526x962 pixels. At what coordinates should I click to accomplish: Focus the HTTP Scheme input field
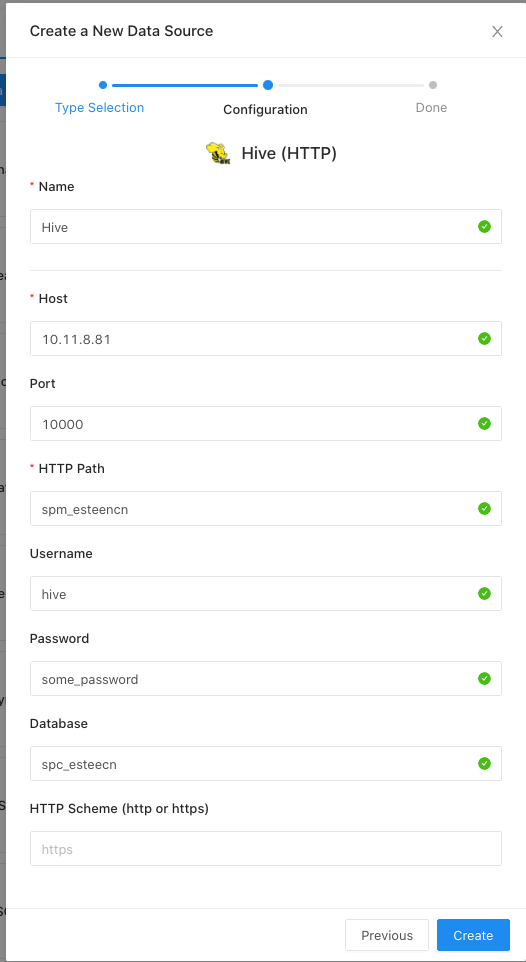point(266,848)
